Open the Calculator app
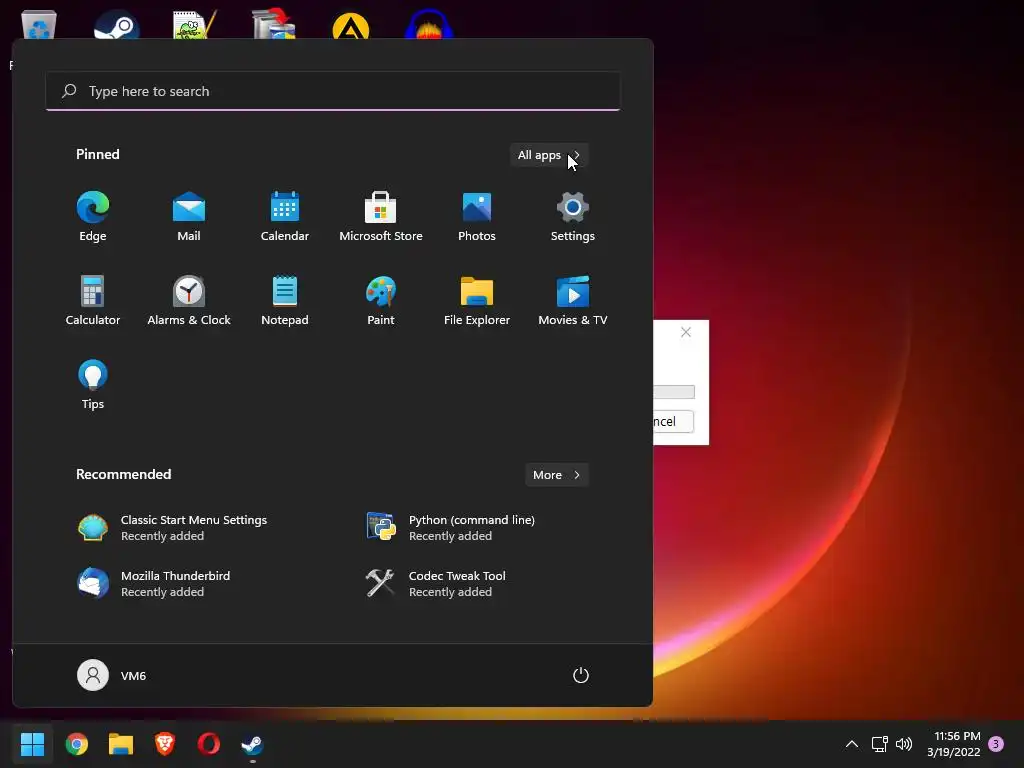Viewport: 1024px width, 768px height. [x=93, y=301]
